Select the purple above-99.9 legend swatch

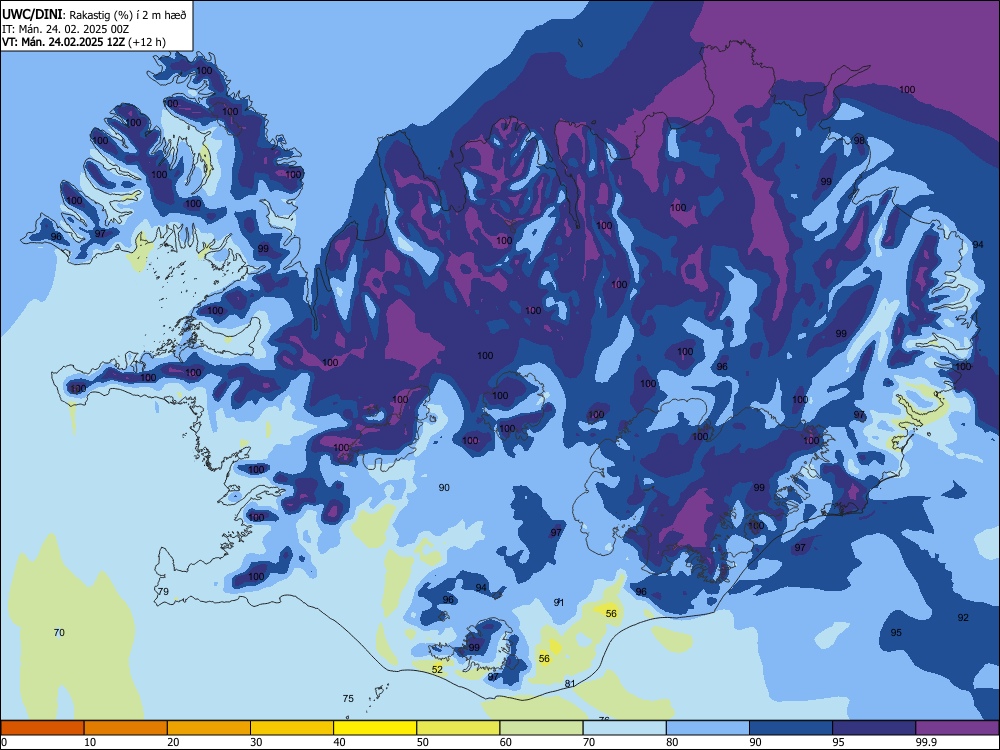957,728
